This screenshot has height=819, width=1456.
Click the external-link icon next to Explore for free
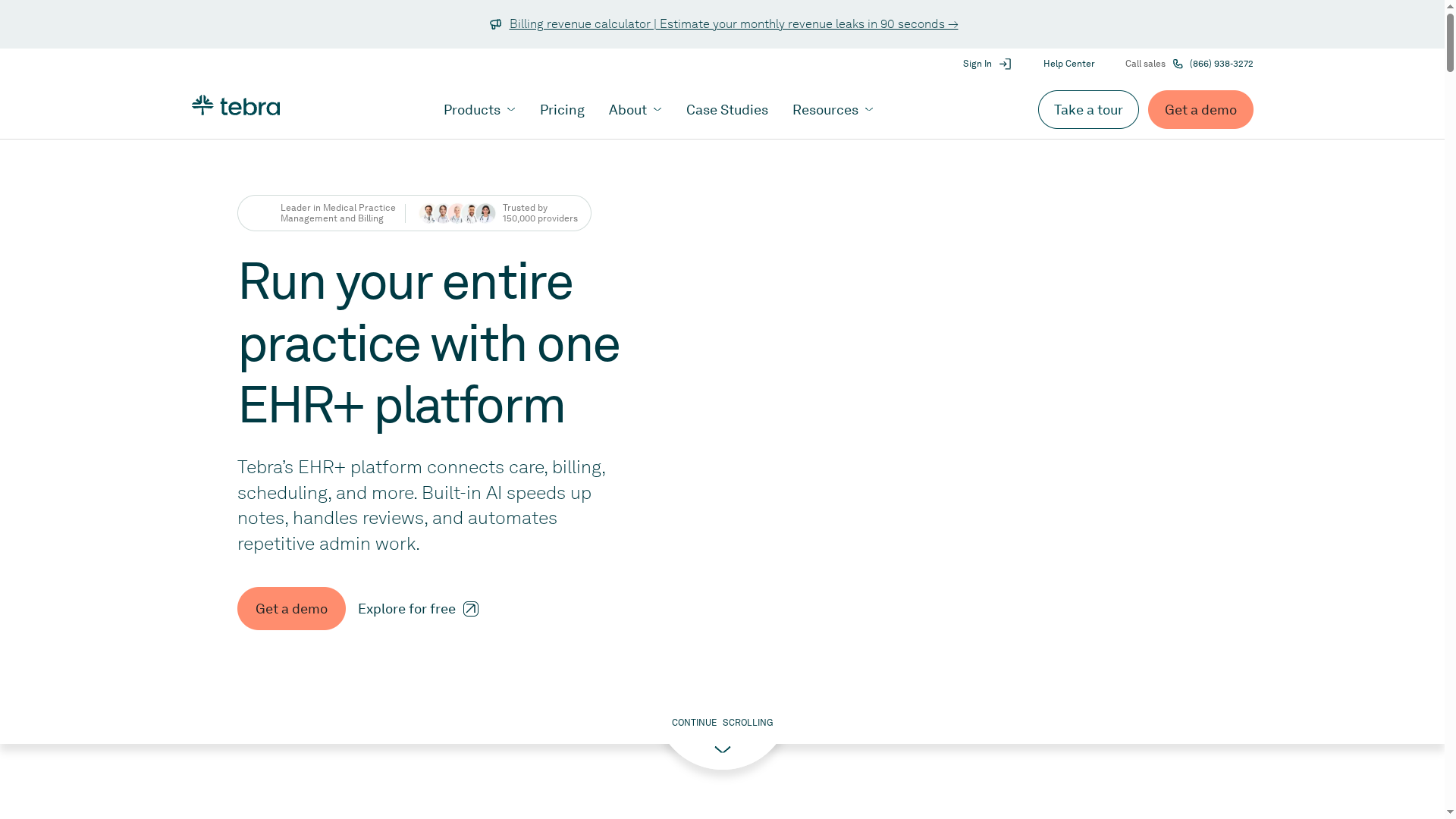(x=470, y=609)
